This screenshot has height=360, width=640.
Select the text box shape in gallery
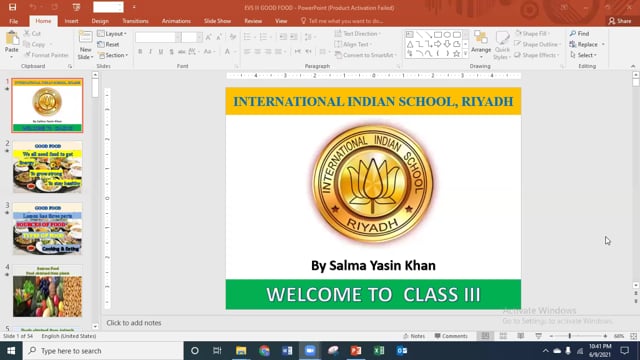tap(410, 35)
